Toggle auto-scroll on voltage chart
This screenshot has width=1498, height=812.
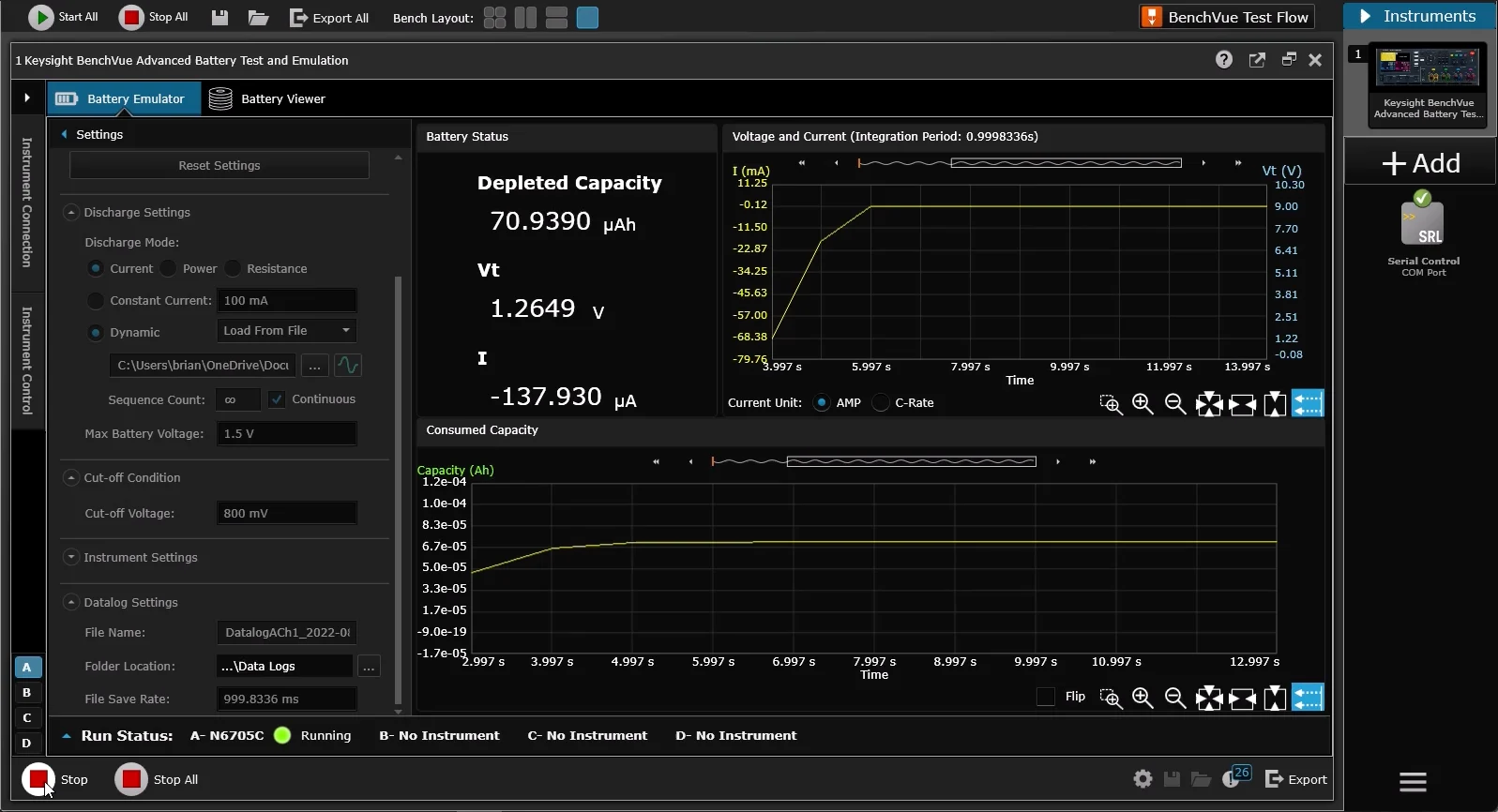point(1308,403)
